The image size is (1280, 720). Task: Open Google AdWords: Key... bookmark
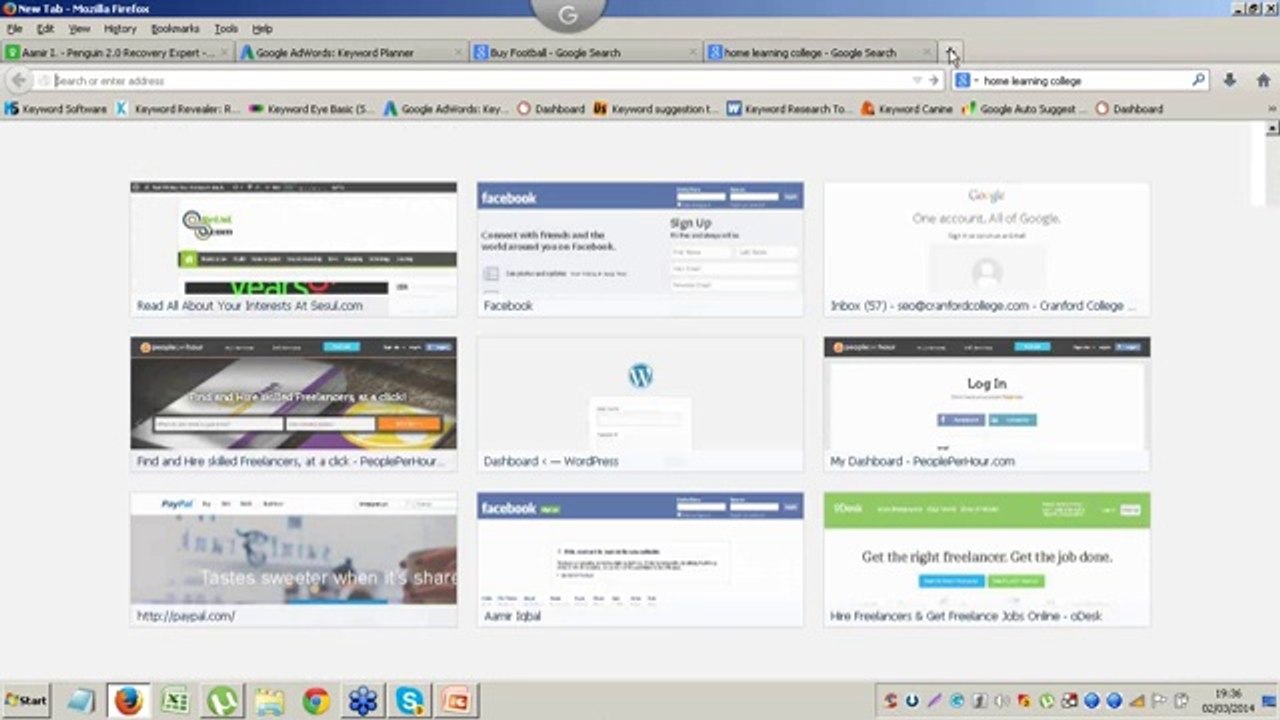click(446, 109)
